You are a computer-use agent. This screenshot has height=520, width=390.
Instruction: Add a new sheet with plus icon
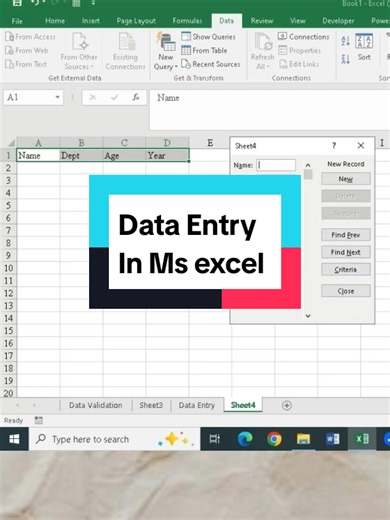click(x=287, y=406)
